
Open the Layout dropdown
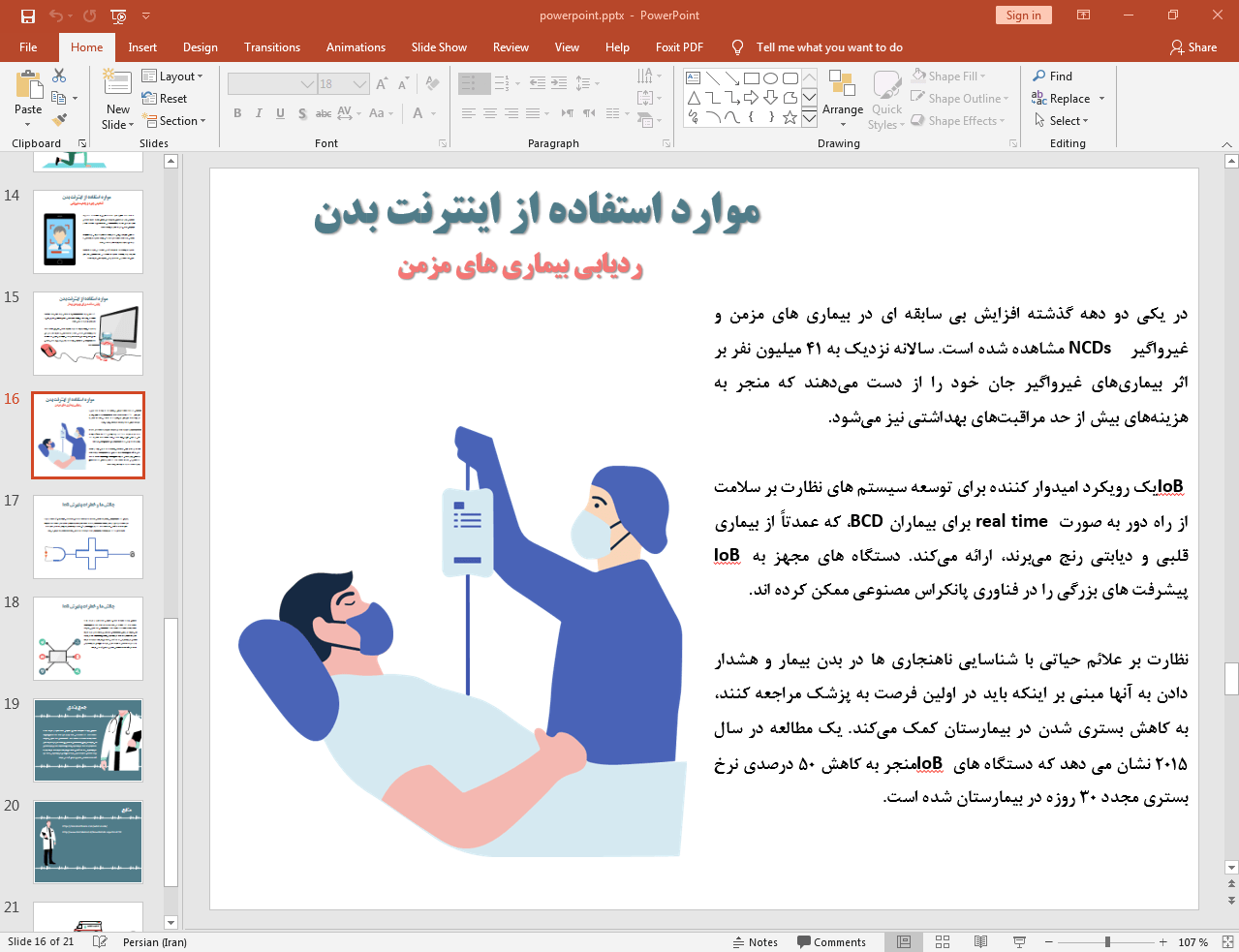click(173, 76)
